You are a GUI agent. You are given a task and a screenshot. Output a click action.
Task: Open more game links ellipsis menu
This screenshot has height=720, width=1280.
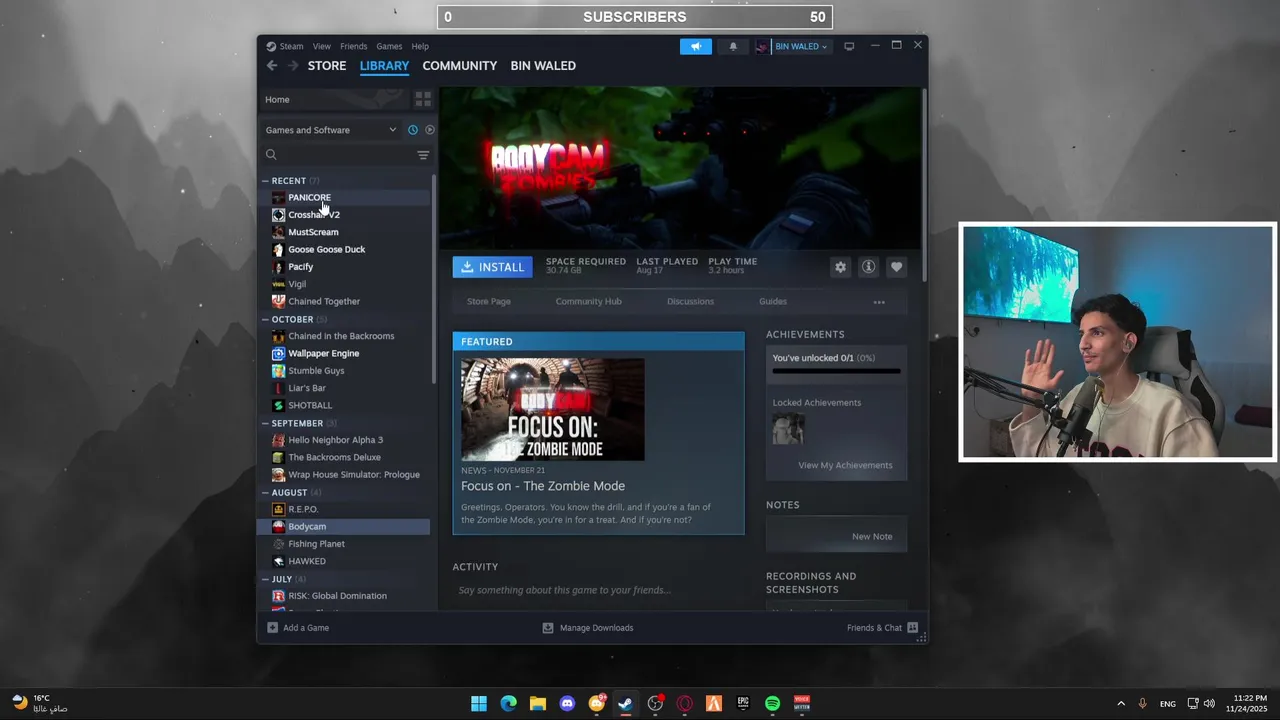click(x=879, y=302)
